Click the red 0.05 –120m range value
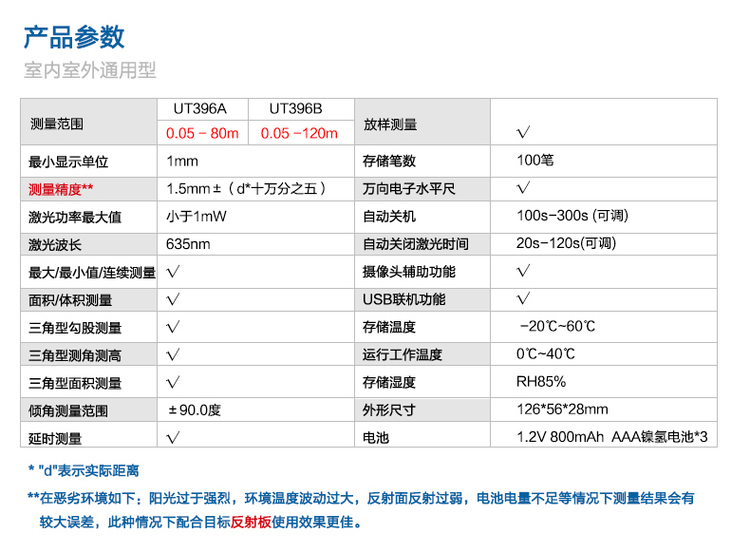The height and width of the screenshot is (553, 750). [x=299, y=133]
